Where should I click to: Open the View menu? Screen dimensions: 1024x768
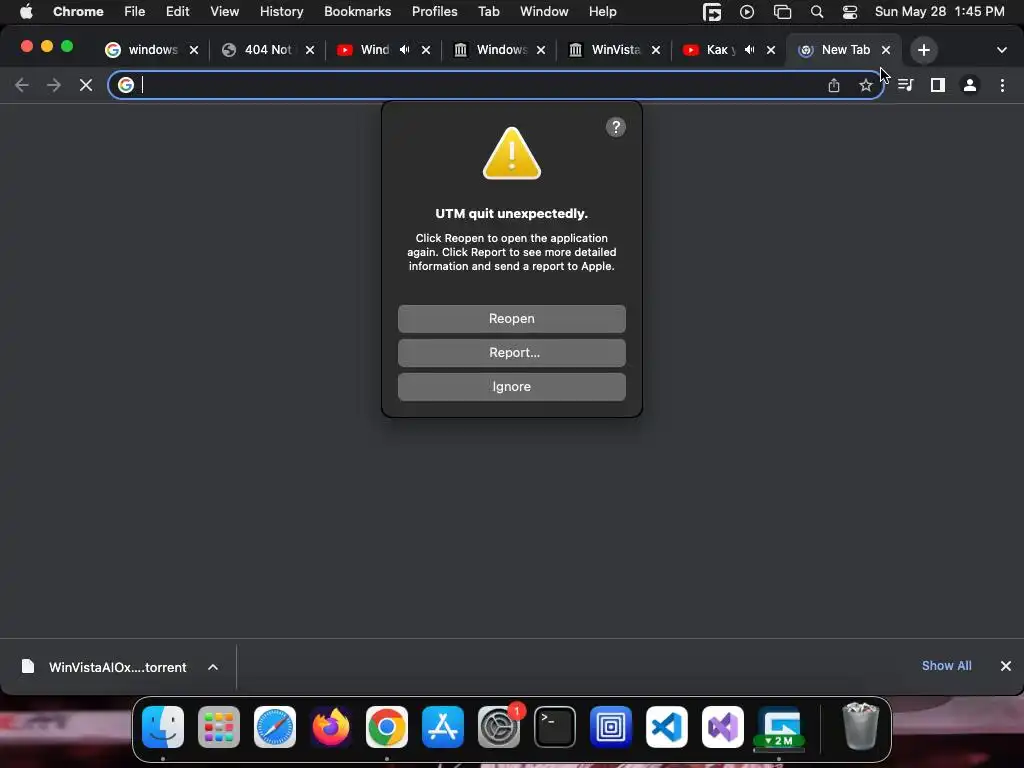point(224,12)
